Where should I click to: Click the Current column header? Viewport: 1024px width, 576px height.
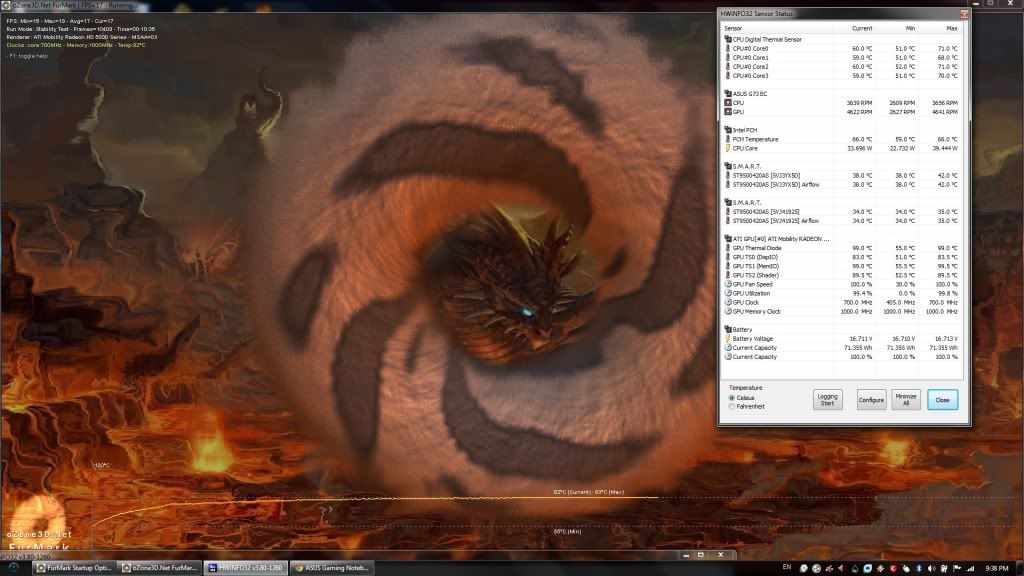tap(862, 28)
